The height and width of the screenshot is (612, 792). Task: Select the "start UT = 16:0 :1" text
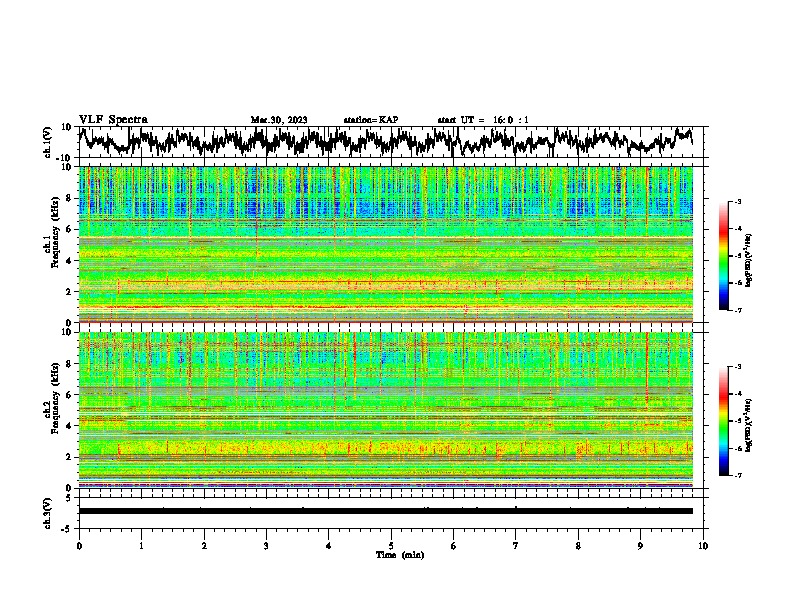[x=483, y=120]
